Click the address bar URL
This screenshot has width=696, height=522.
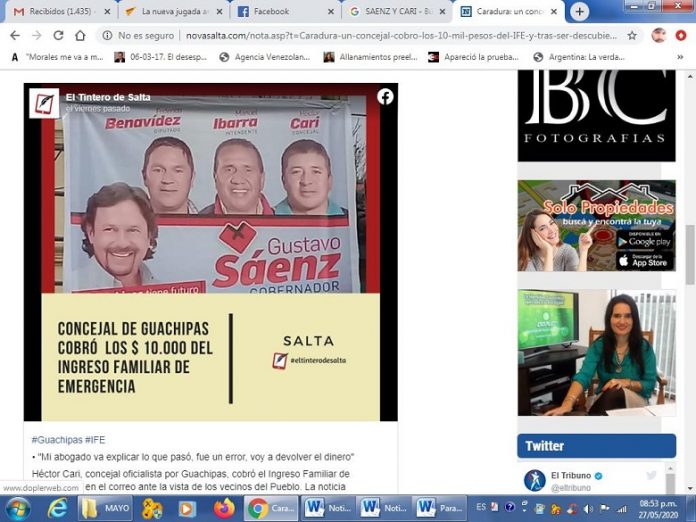[x=401, y=36]
